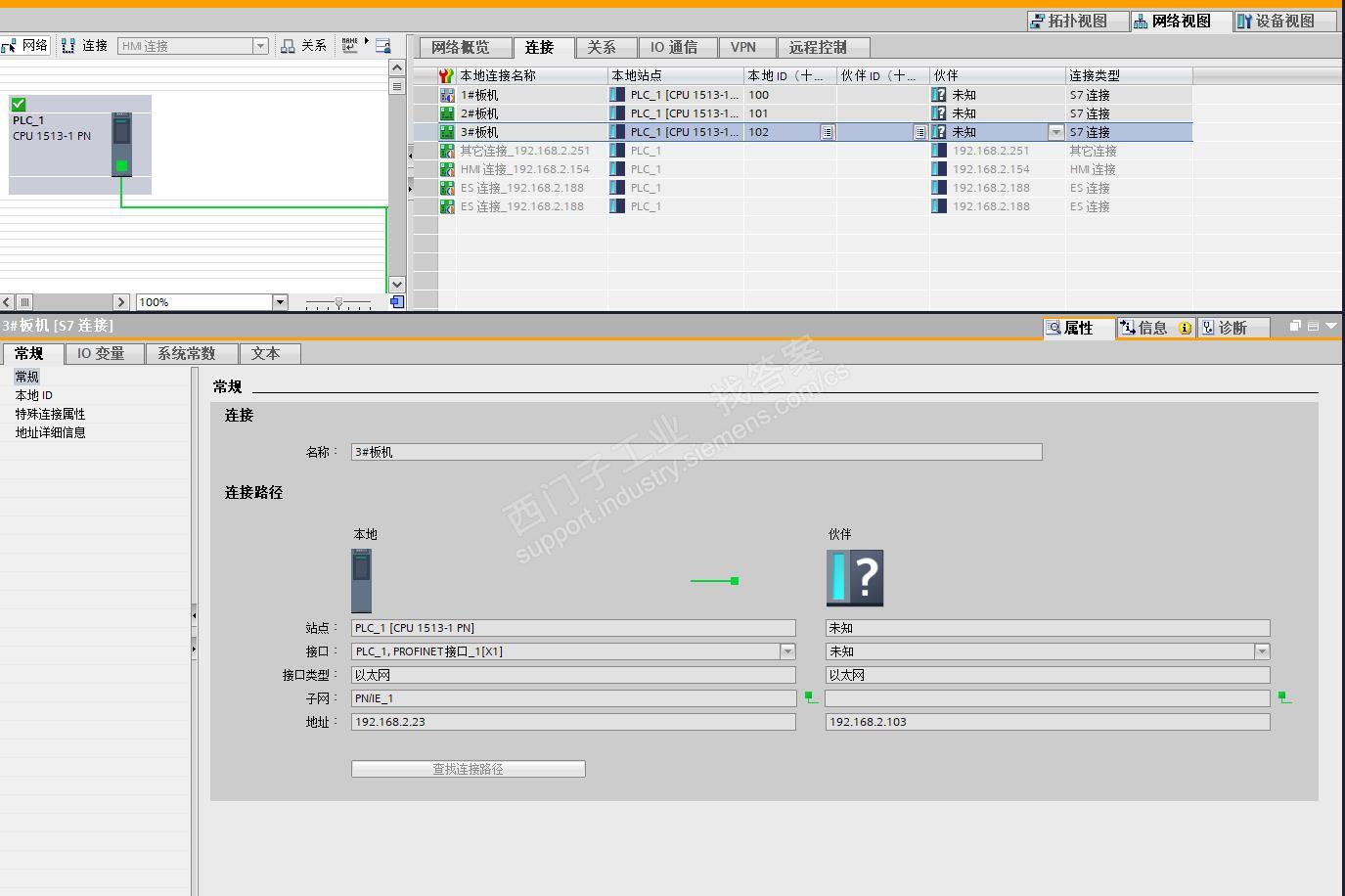Click the network view scroll-down arrow
The width and height of the screenshot is (1345, 896).
tap(396, 284)
